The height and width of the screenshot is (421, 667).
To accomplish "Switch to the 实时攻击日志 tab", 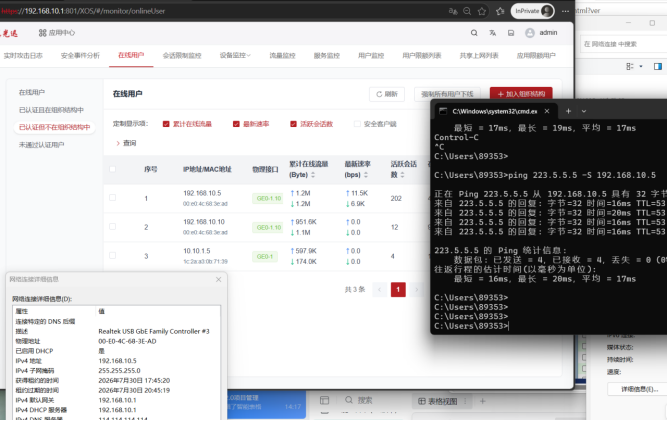I will 23,55.
